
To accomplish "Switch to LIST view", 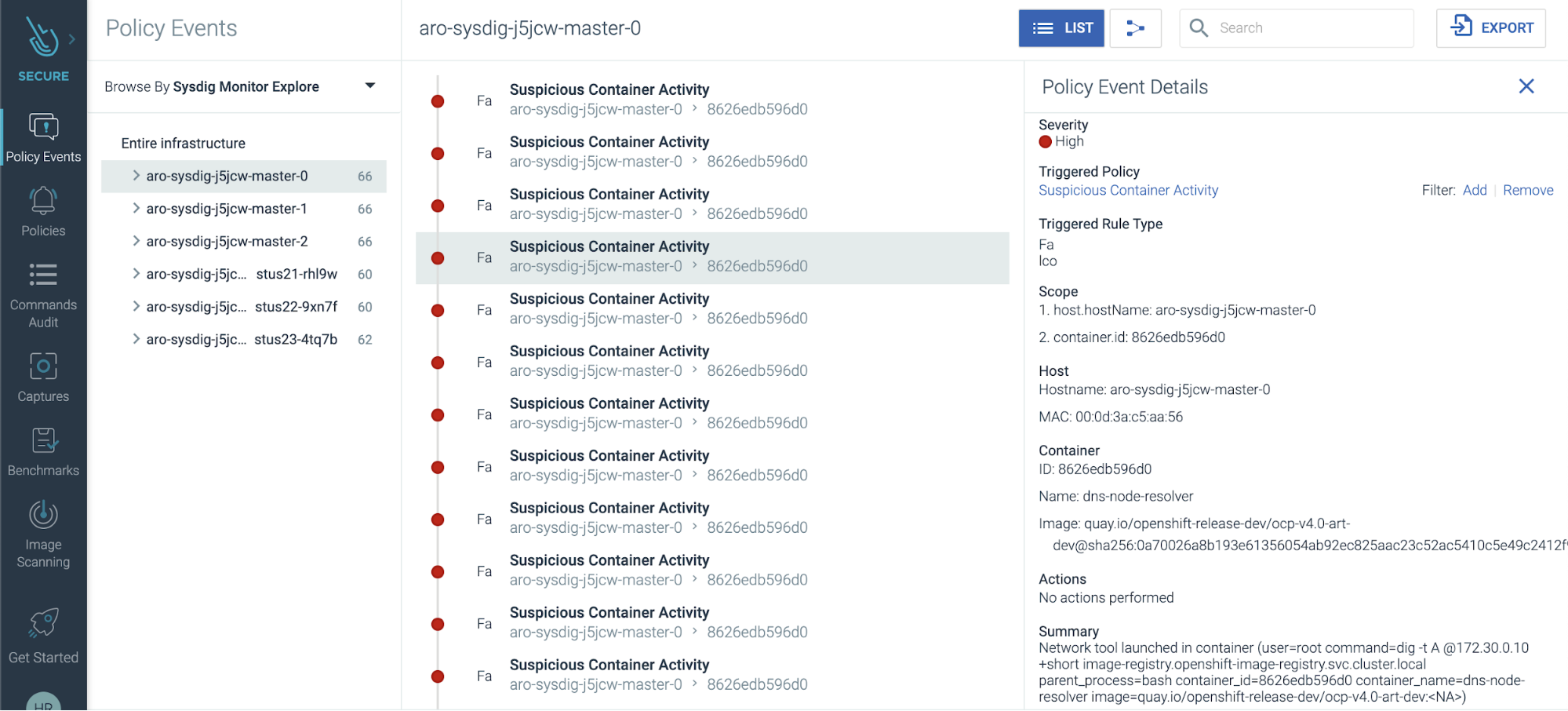I will pyautogui.click(x=1061, y=28).
